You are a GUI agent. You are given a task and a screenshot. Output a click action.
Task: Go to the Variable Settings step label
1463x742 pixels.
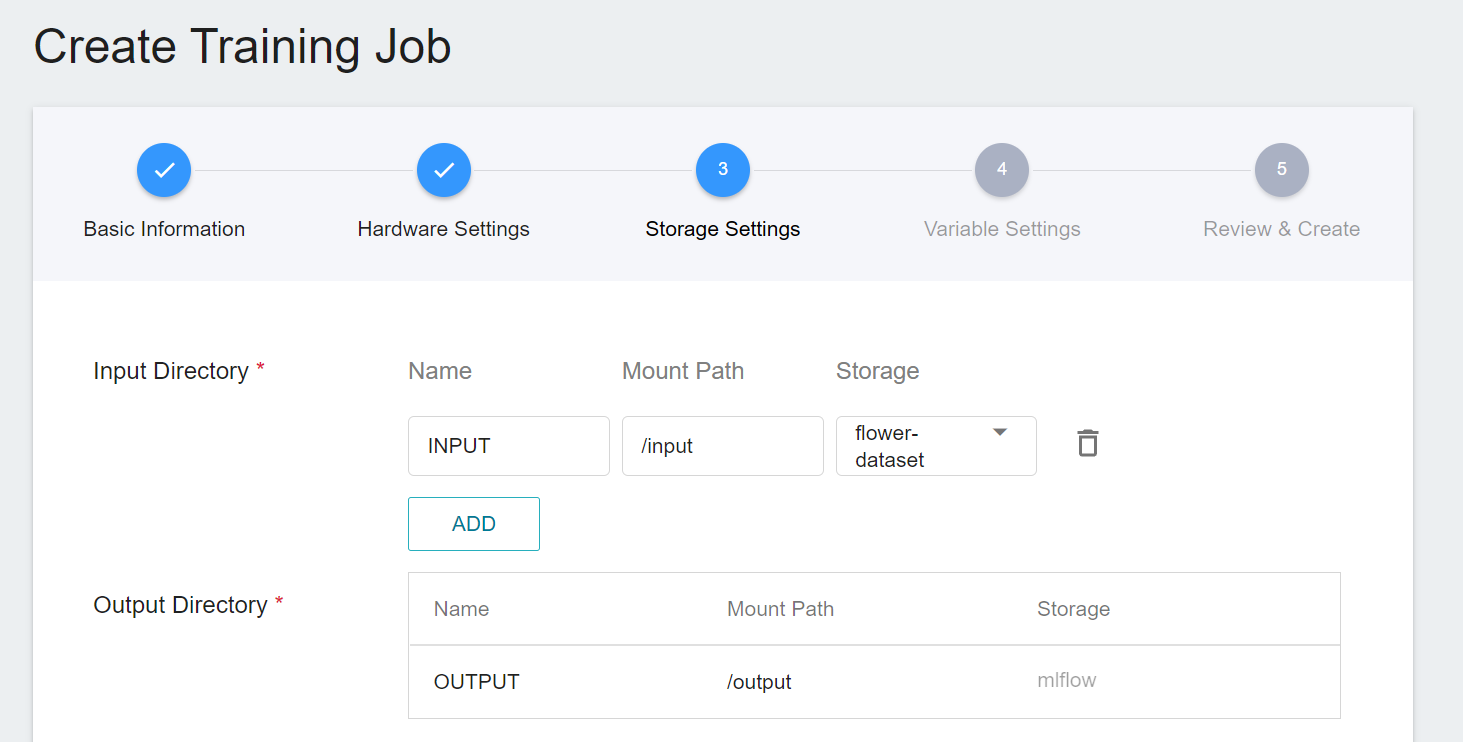pos(1002,229)
